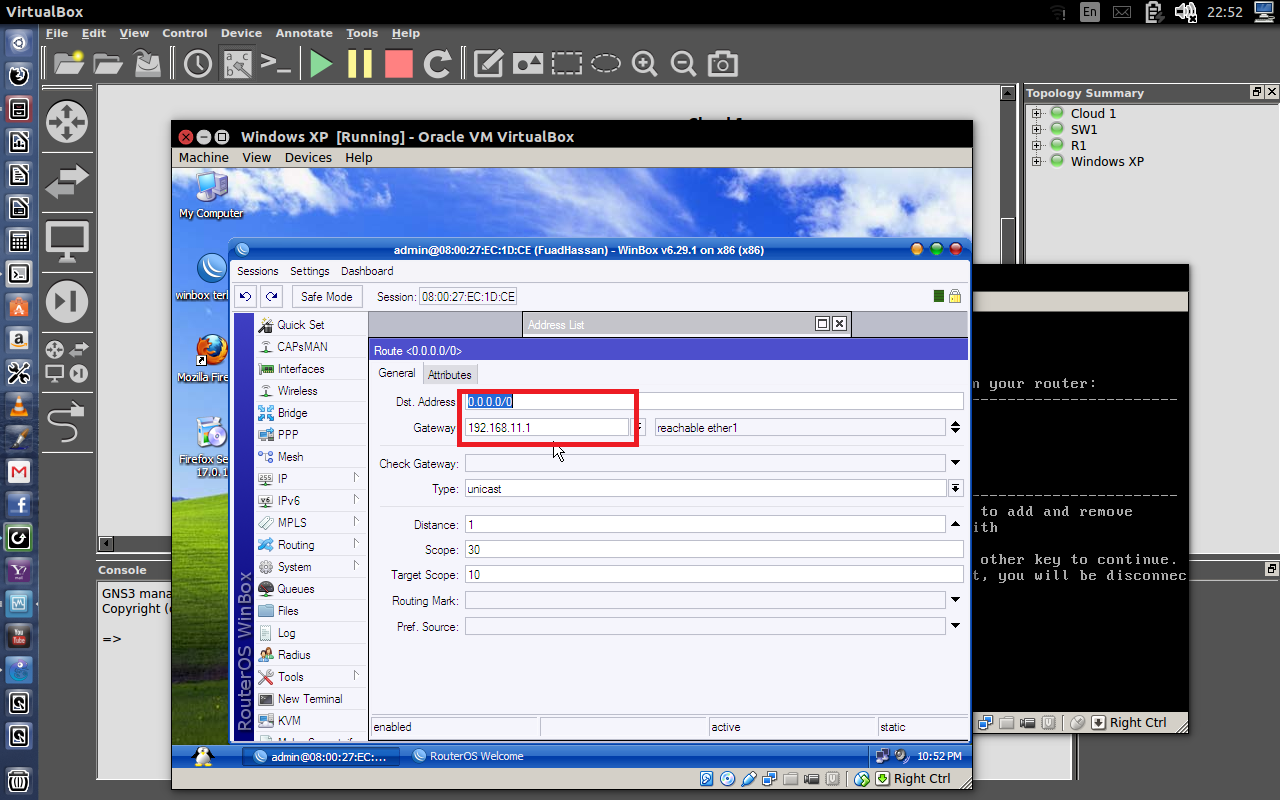Expand SW1 node in Topology Summary
Image resolution: width=1280 pixels, height=800 pixels.
pyautogui.click(x=1037, y=129)
